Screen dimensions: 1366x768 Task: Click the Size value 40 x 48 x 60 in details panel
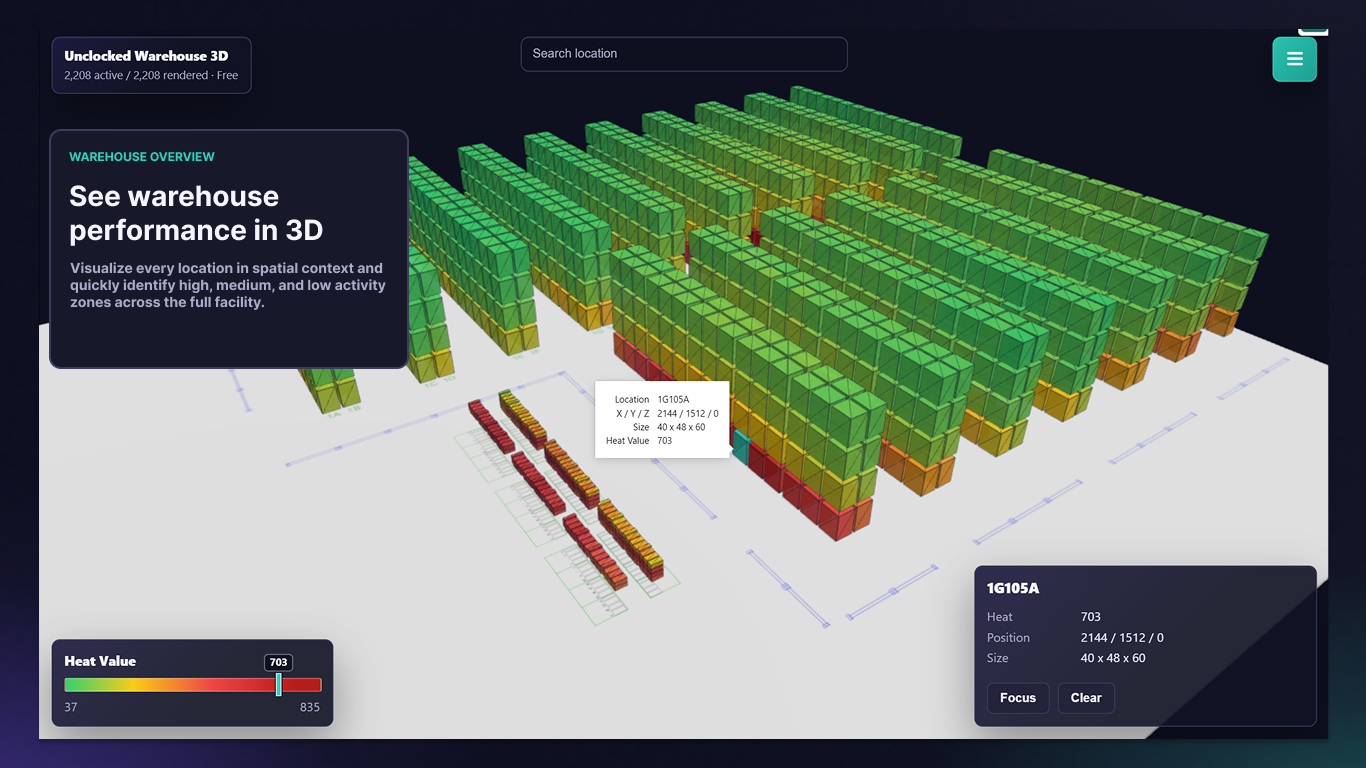click(1113, 658)
